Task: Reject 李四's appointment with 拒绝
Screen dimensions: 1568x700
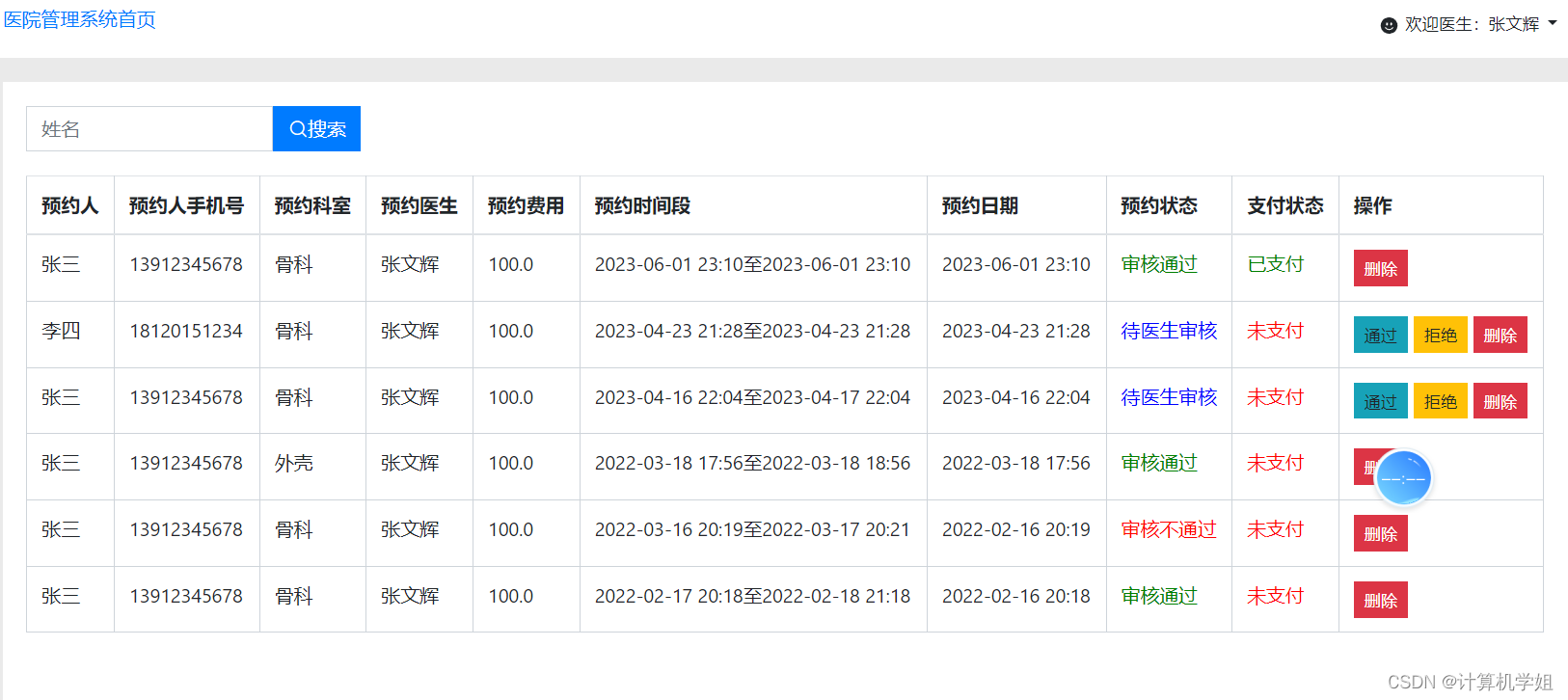Action: tap(1440, 336)
